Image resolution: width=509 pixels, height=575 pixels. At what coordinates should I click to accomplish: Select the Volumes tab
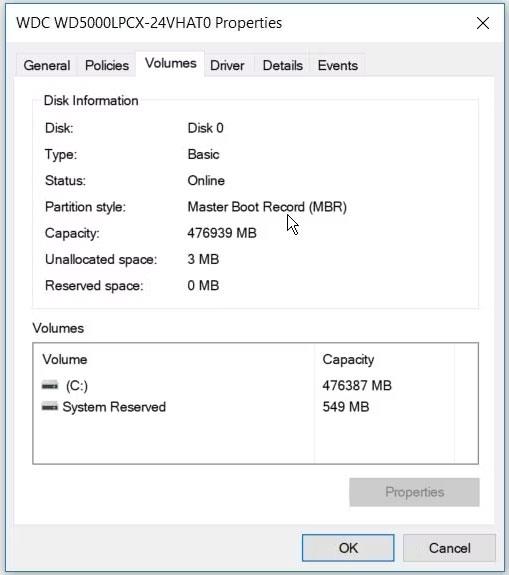171,63
